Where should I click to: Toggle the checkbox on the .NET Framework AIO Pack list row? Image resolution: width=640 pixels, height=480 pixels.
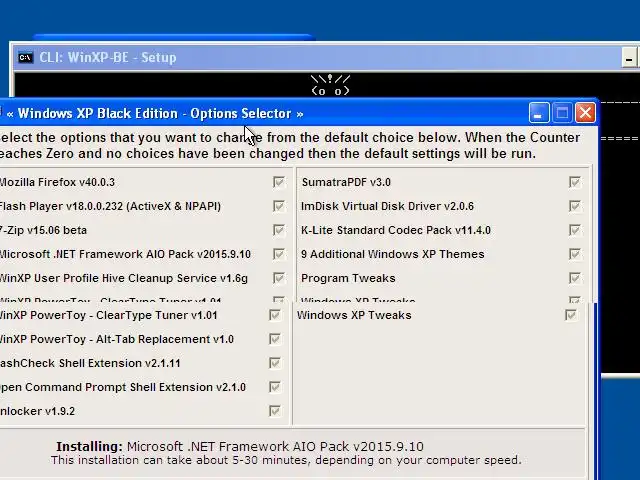pos(279,254)
